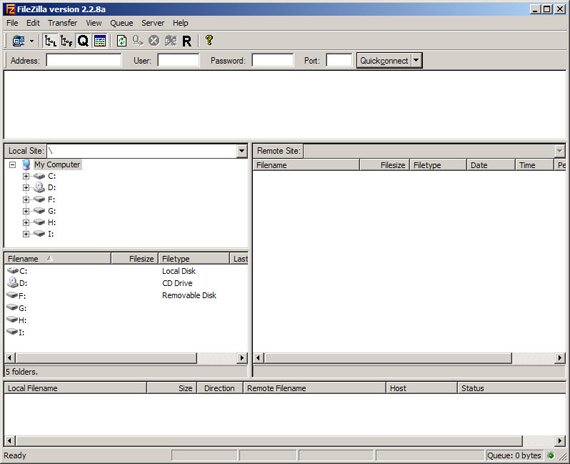
Task: Click remote file list right scroll arrow
Action: (559, 358)
